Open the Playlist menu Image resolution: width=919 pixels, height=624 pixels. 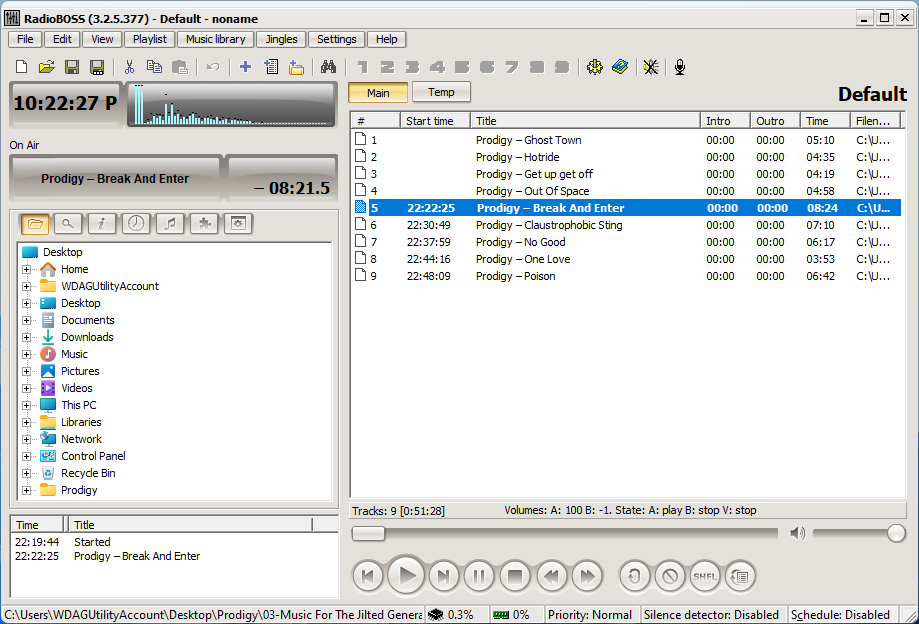tap(149, 39)
